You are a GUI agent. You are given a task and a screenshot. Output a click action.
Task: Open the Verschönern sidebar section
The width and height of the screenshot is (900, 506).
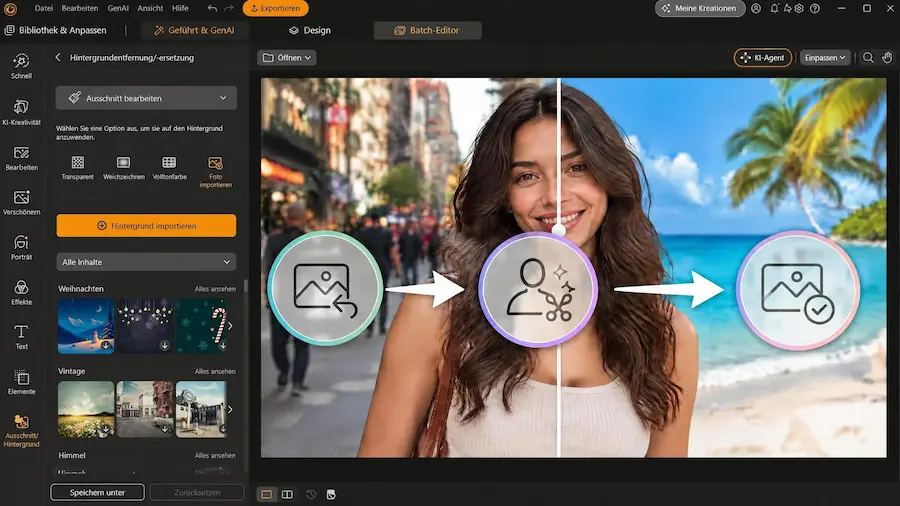pyautogui.click(x=21, y=203)
